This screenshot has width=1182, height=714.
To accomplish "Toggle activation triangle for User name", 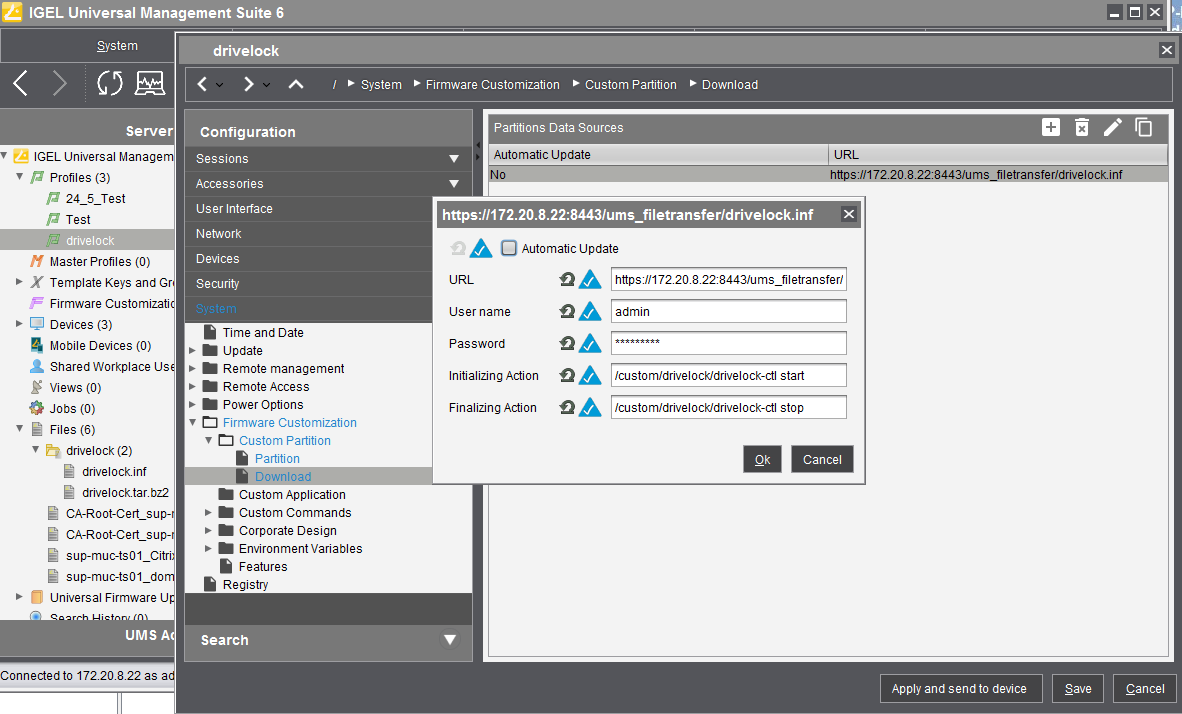I will pos(589,311).
